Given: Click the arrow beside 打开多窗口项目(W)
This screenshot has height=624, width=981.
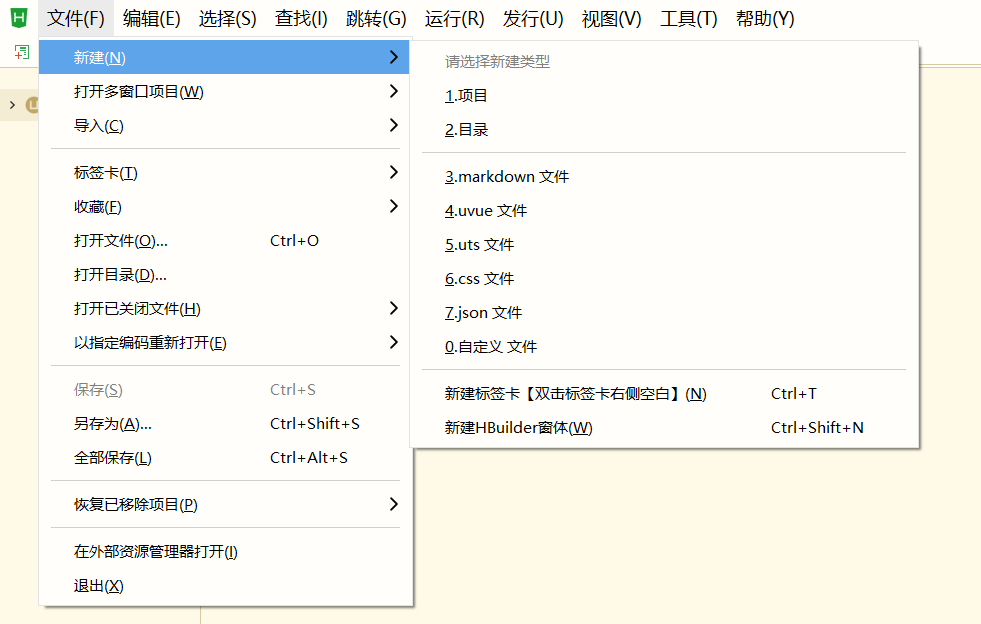Looking at the screenshot, I should click(394, 91).
